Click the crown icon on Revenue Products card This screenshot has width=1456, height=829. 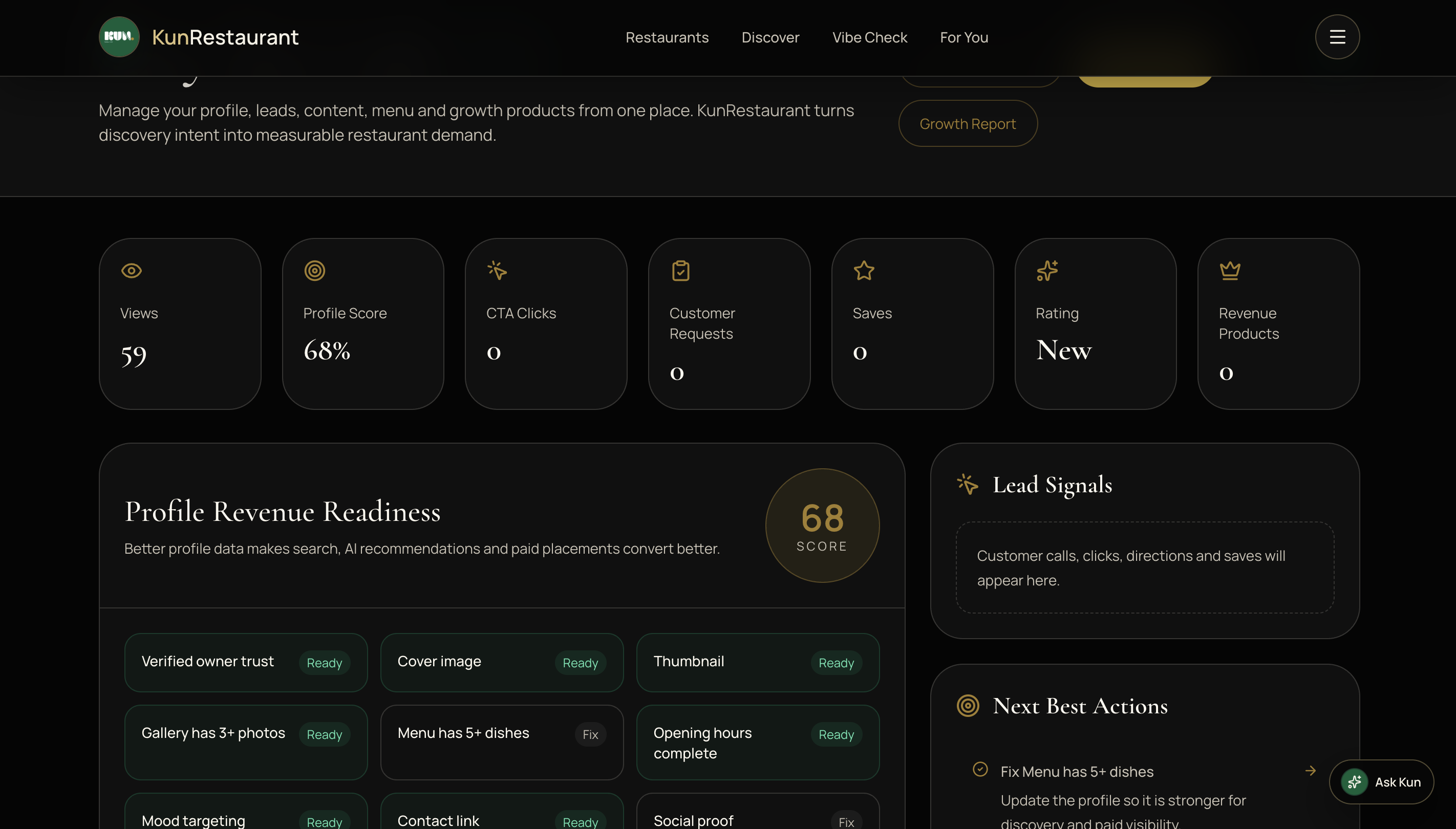click(1230, 271)
